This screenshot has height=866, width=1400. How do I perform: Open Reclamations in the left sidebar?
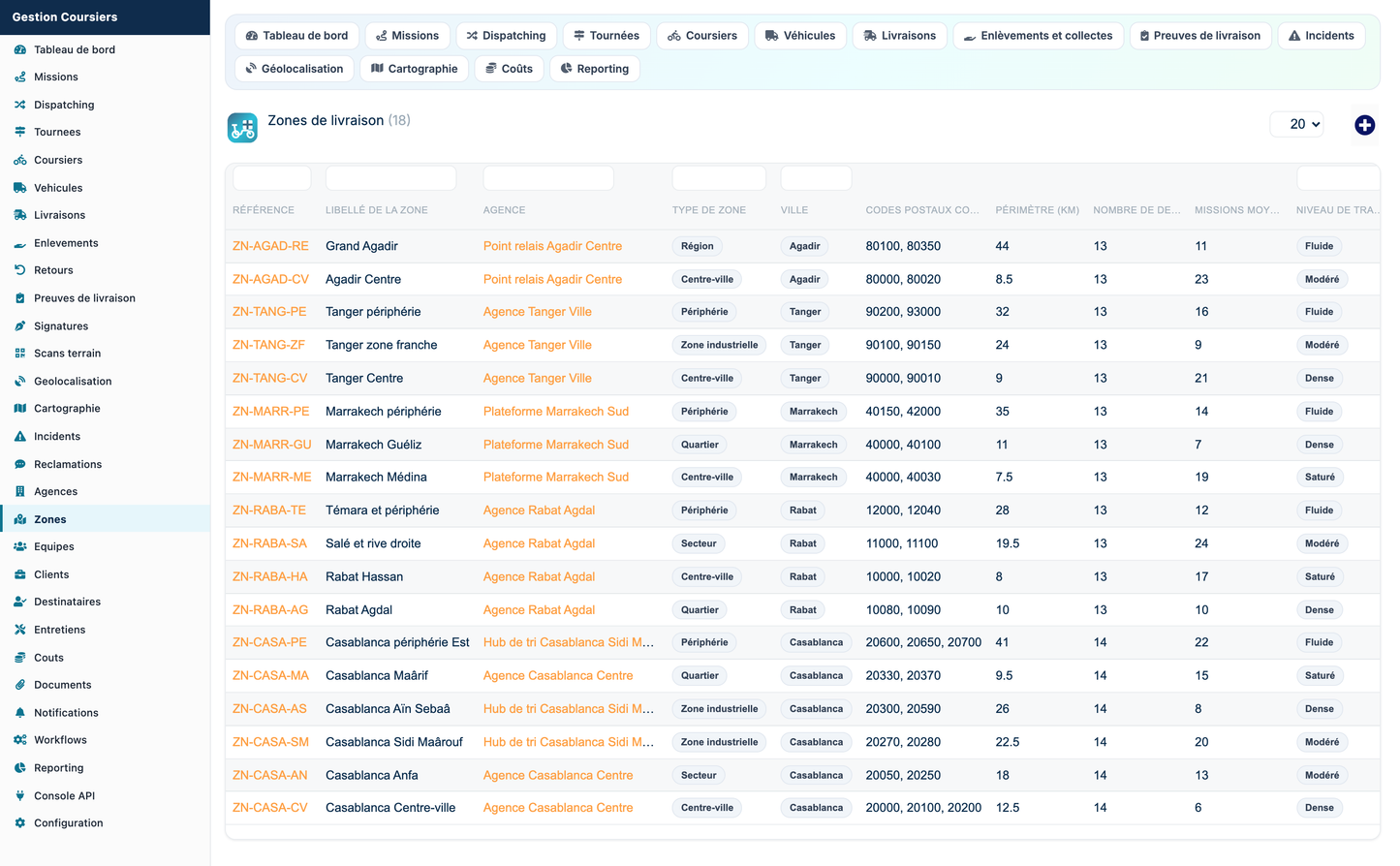click(x=68, y=465)
